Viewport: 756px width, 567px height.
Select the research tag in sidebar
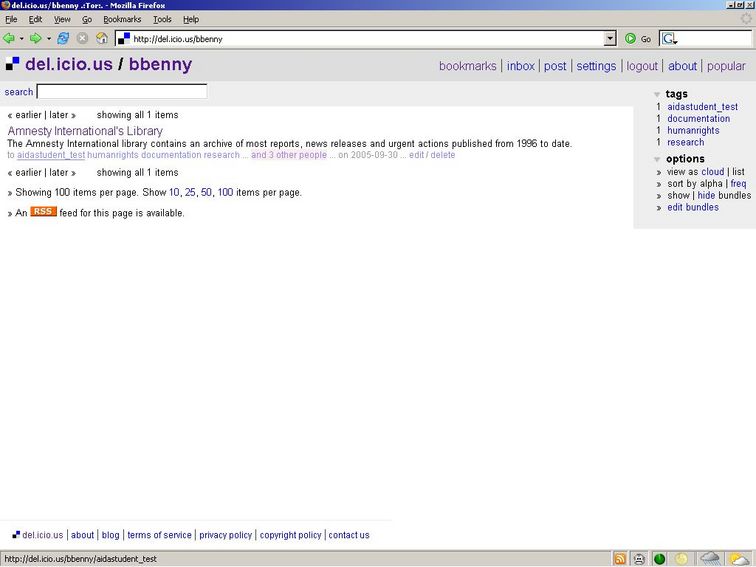pyautogui.click(x=685, y=142)
